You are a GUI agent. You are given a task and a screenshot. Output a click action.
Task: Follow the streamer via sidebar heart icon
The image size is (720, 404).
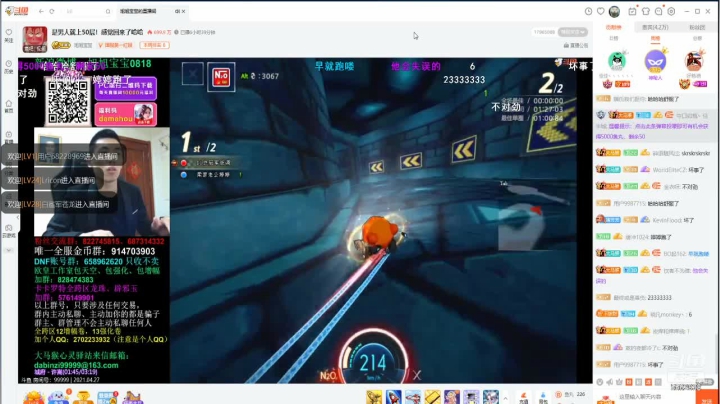coord(9,35)
